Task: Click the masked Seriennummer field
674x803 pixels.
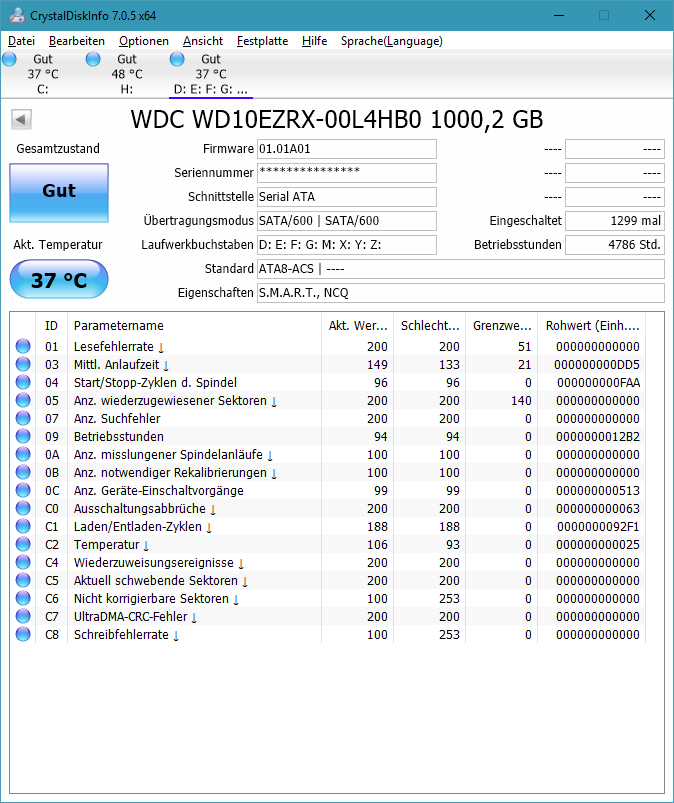Action: click(347, 173)
